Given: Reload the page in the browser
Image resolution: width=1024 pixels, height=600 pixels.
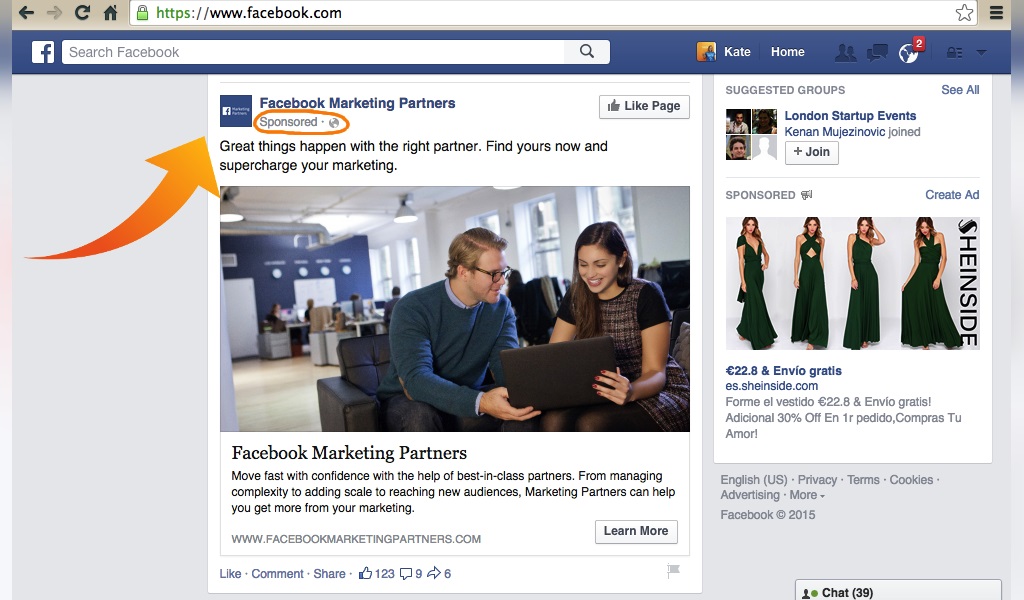Looking at the screenshot, I should [82, 13].
